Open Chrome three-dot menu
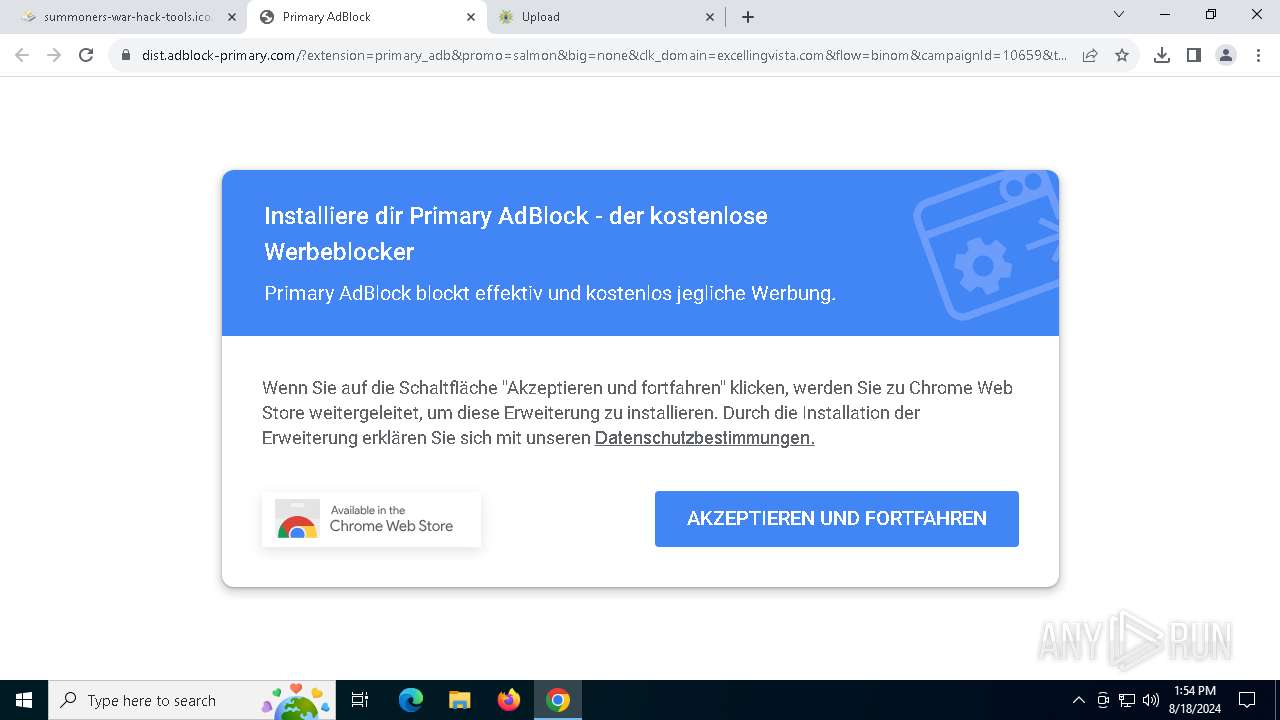This screenshot has width=1280, height=720. pos(1257,55)
